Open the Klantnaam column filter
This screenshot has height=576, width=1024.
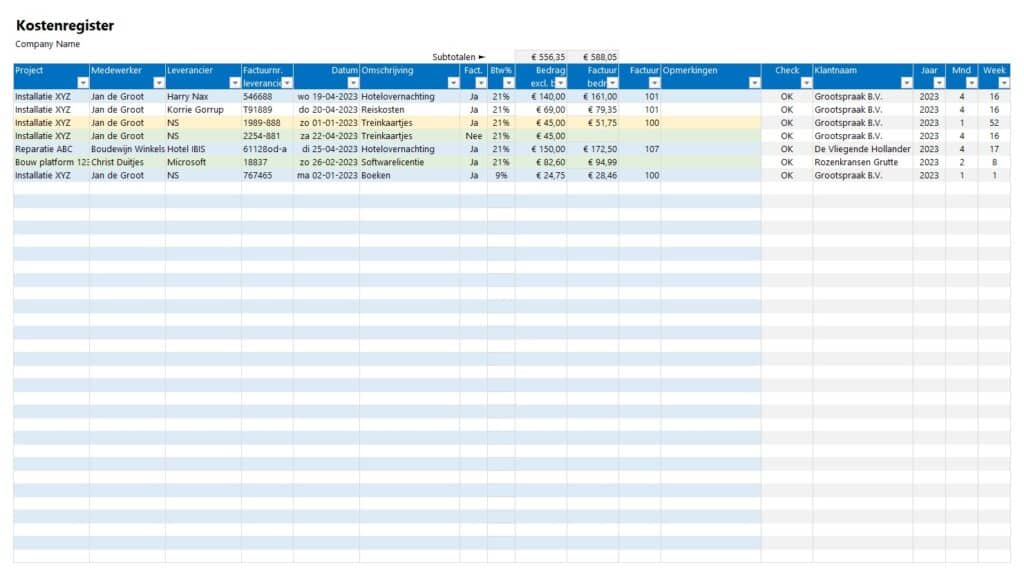pos(908,80)
